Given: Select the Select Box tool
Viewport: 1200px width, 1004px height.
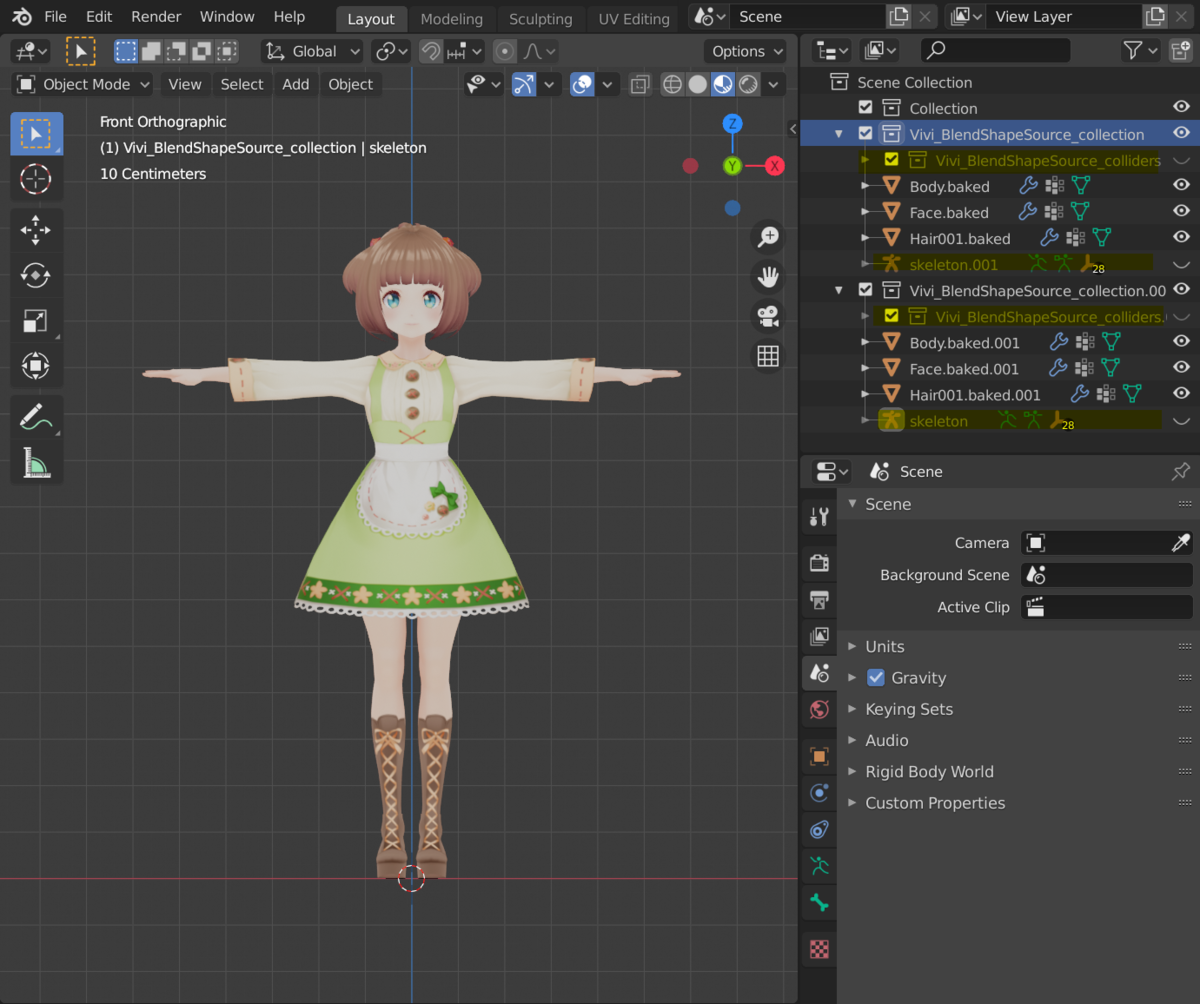Looking at the screenshot, I should (x=36, y=134).
